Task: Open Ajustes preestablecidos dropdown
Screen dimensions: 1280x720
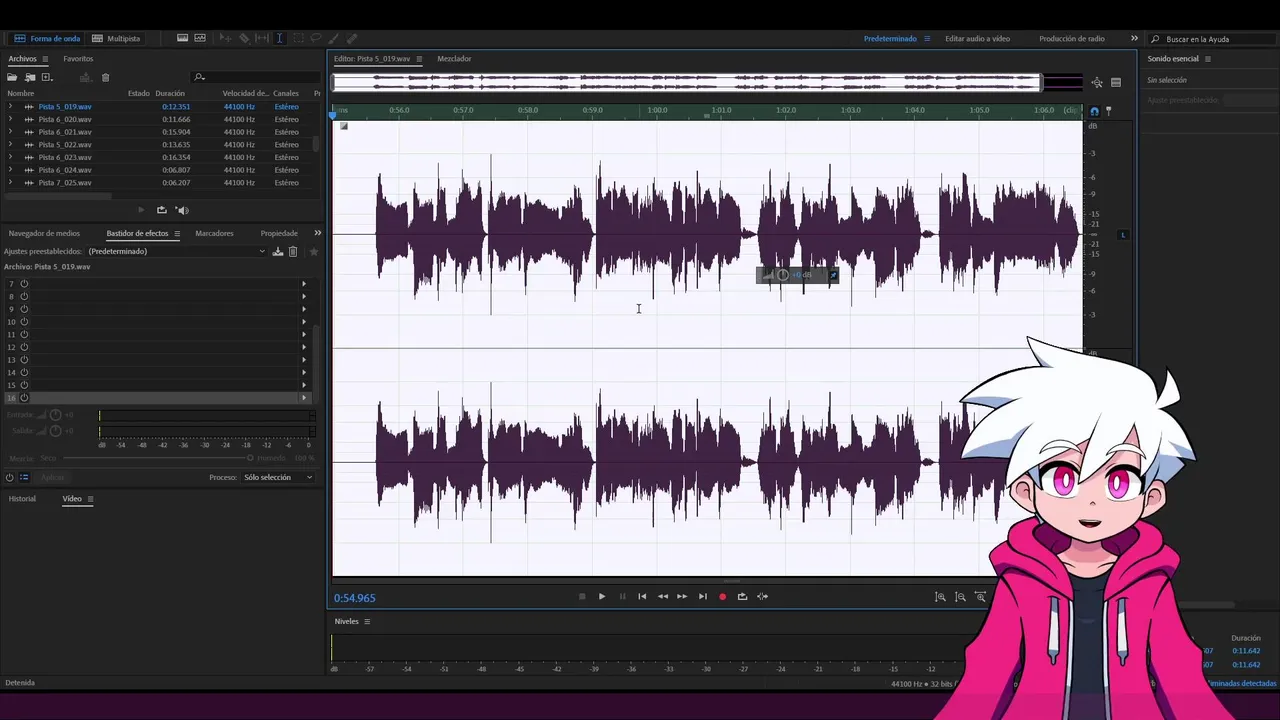Action: tap(177, 251)
